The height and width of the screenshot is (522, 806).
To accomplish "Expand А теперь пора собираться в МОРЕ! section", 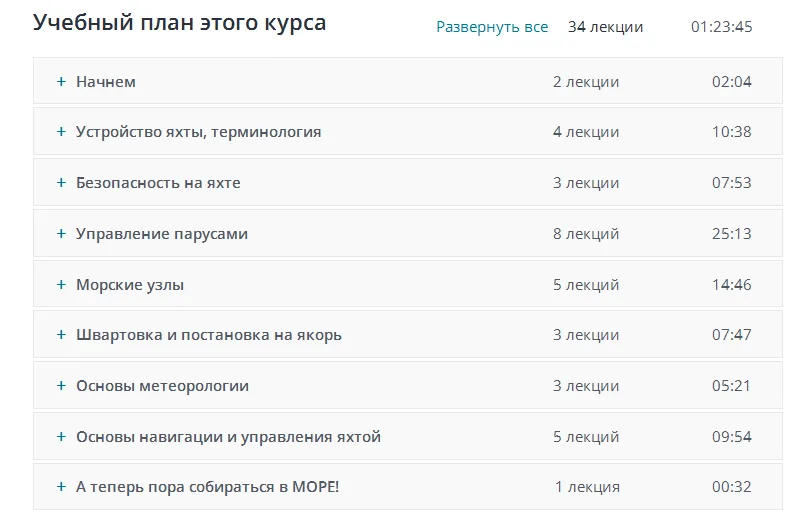I will (208, 487).
